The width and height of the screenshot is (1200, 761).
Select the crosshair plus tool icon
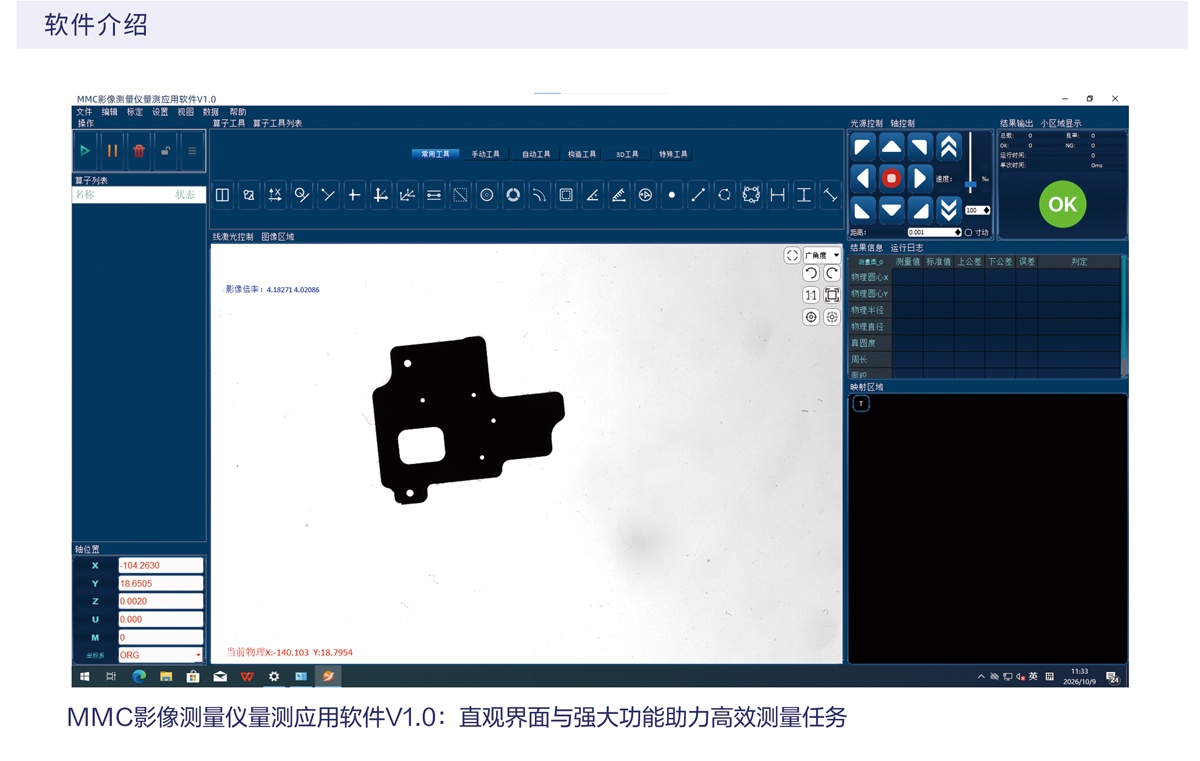pos(354,195)
